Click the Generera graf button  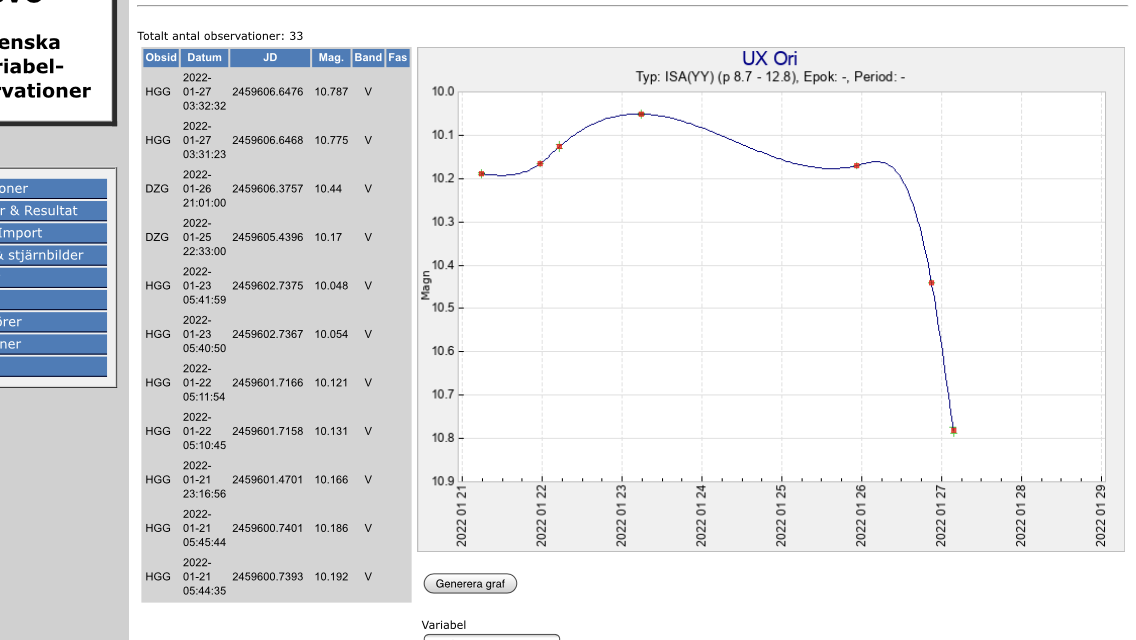tap(470, 584)
